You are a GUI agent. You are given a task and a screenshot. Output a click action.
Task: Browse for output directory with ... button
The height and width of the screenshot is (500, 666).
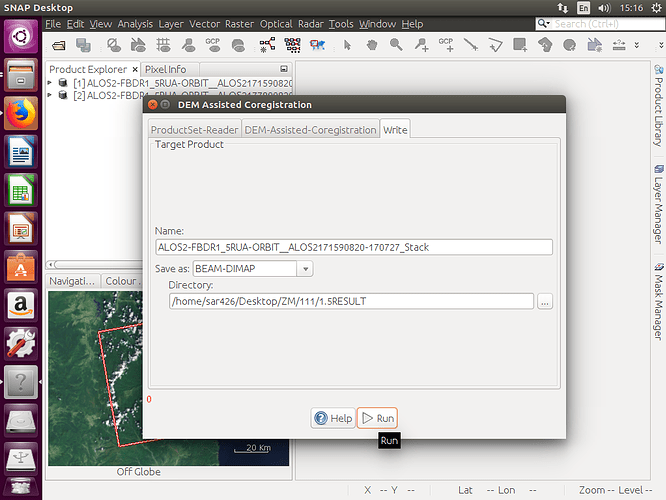(545, 302)
